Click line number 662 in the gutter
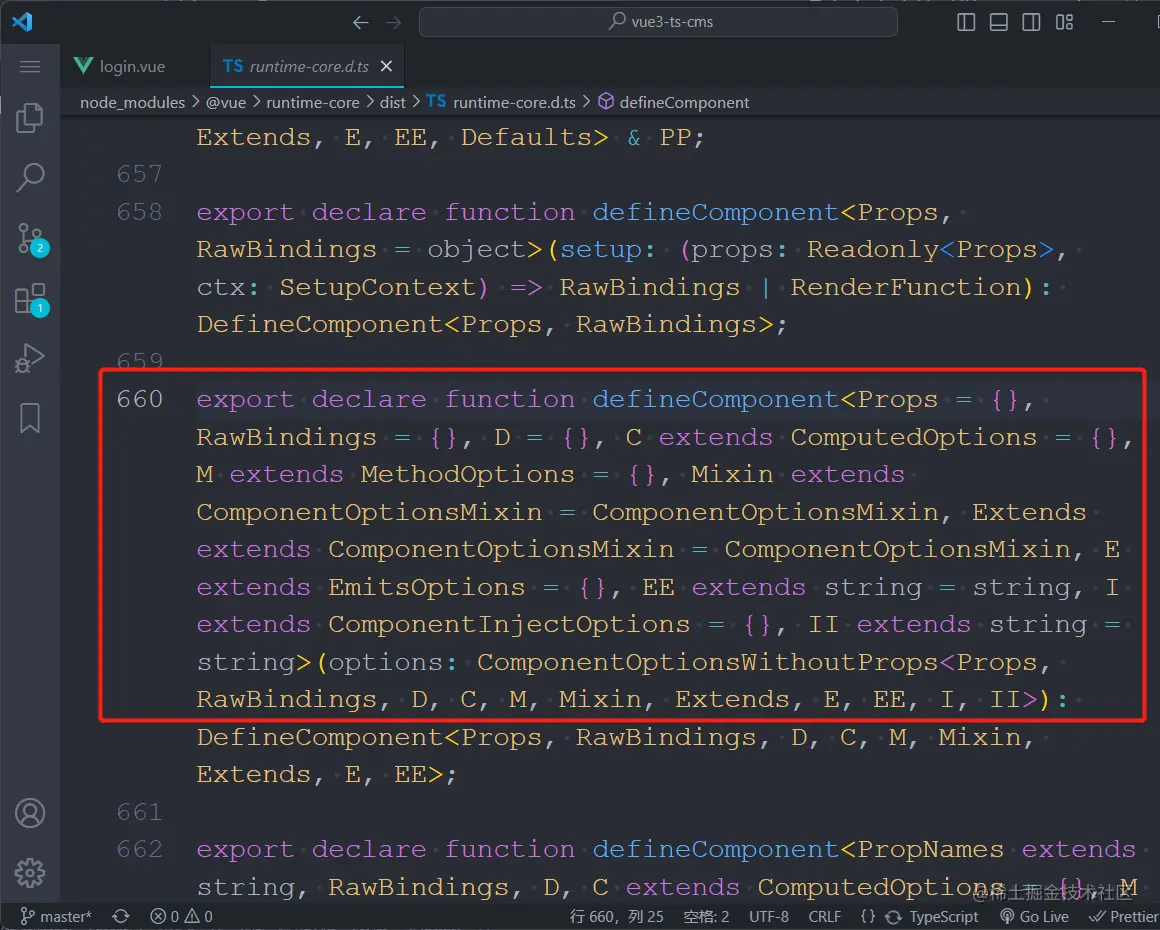This screenshot has width=1160, height=930. pos(140,849)
